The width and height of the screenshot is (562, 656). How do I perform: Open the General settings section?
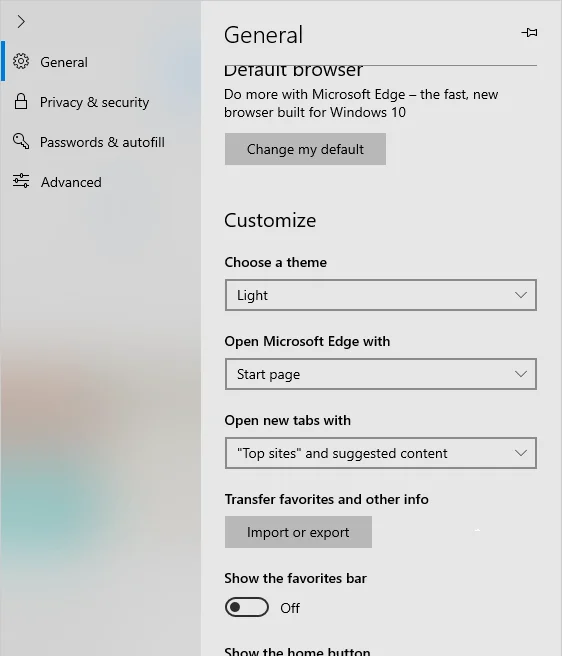100,62
